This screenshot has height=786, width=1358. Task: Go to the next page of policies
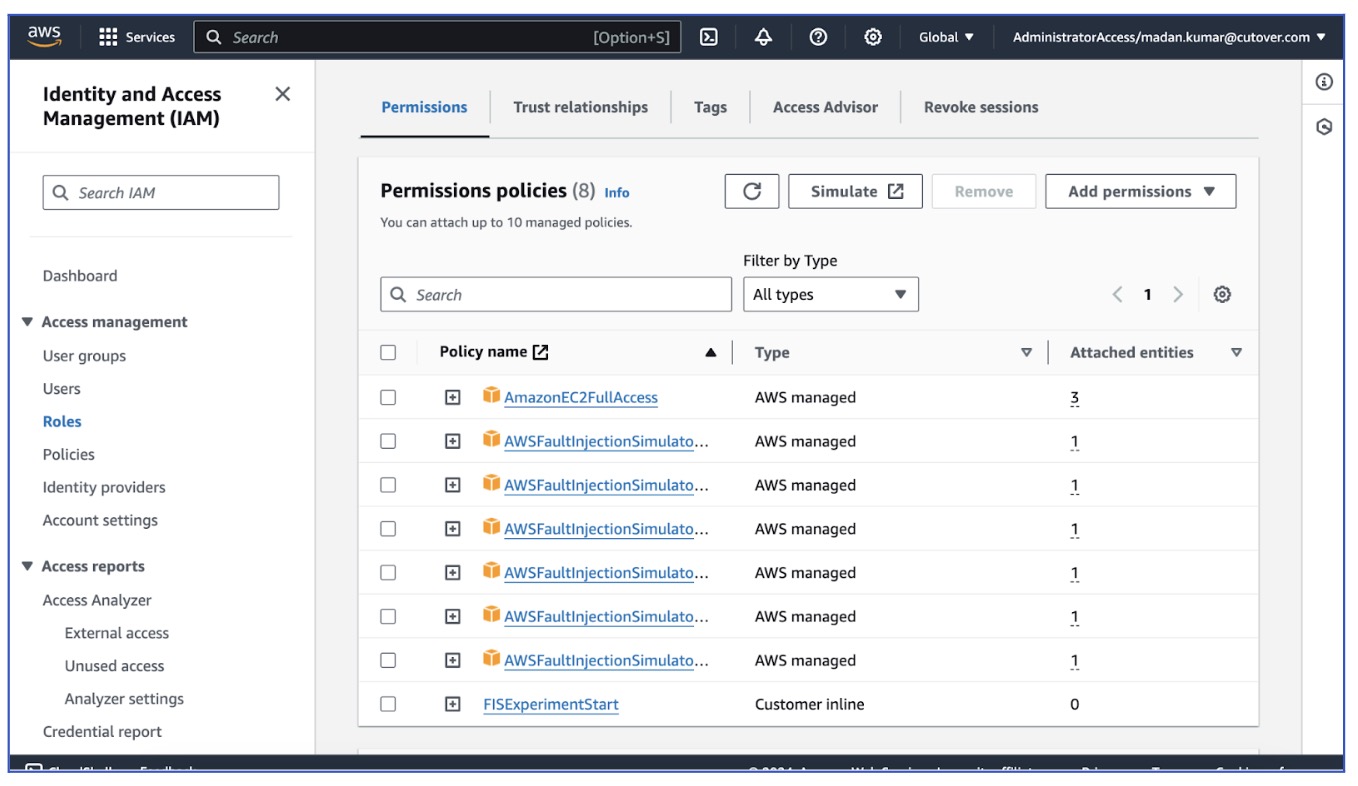point(1178,294)
